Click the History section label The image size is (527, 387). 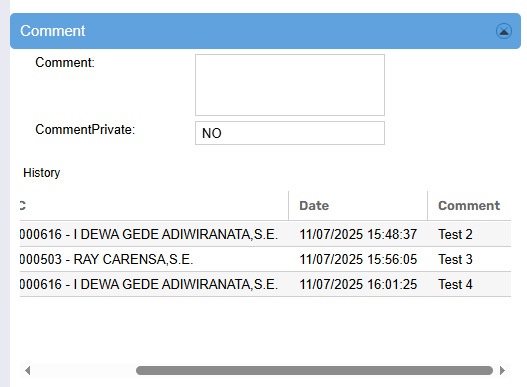pos(42,173)
